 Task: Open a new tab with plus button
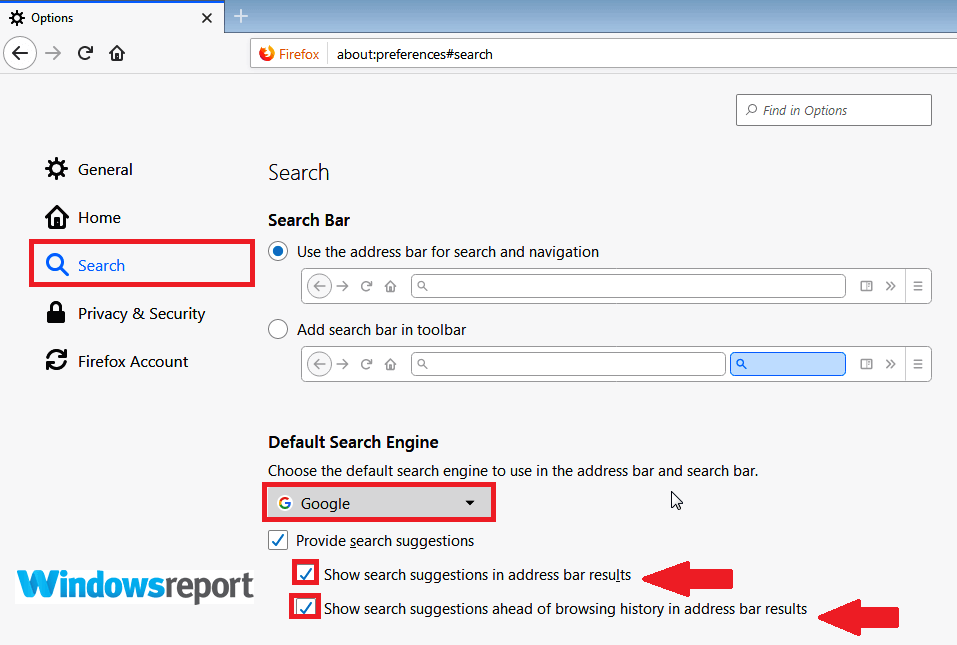241,16
